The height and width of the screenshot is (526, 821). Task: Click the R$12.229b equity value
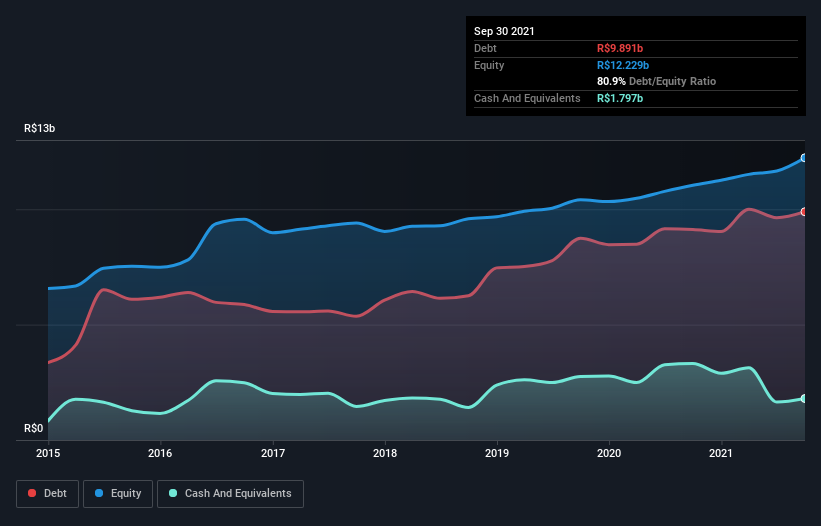(x=623, y=65)
